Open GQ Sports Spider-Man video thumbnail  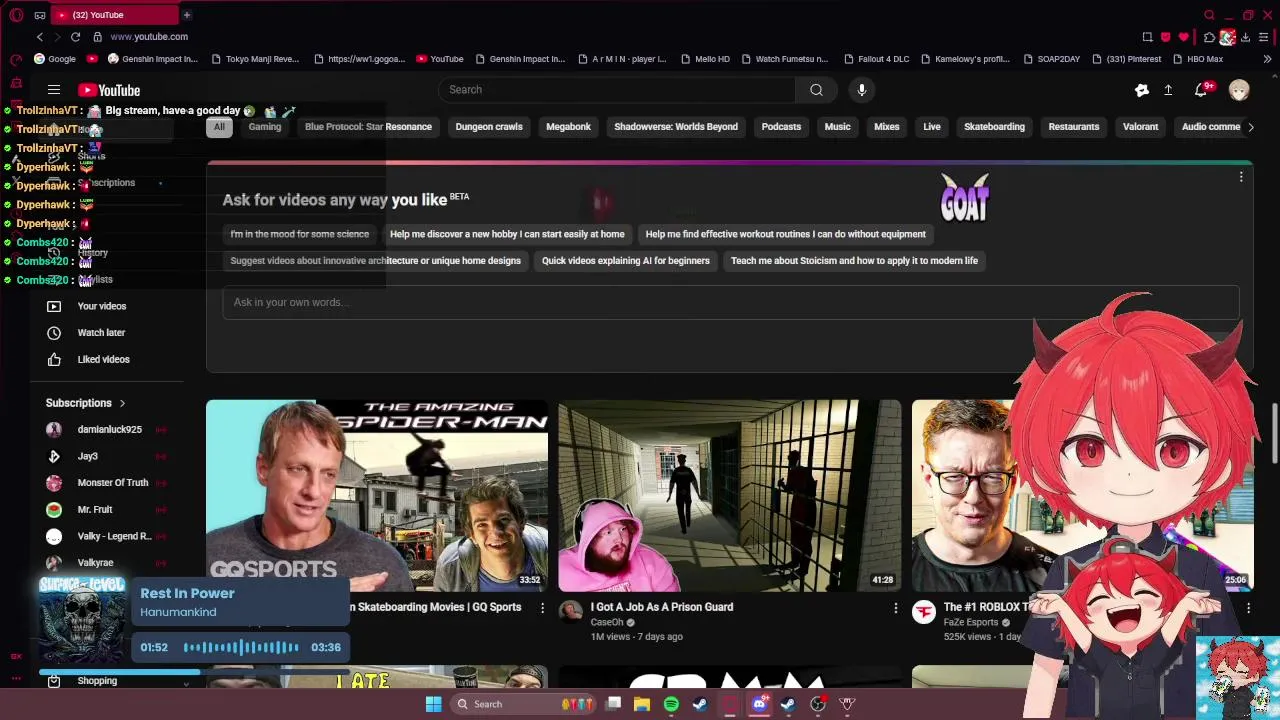tap(377, 496)
